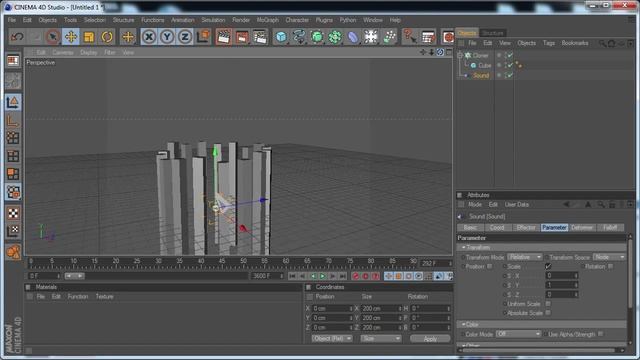The image size is (640, 360).
Task: Open the Structure tab in object manager
Action: [x=493, y=33]
